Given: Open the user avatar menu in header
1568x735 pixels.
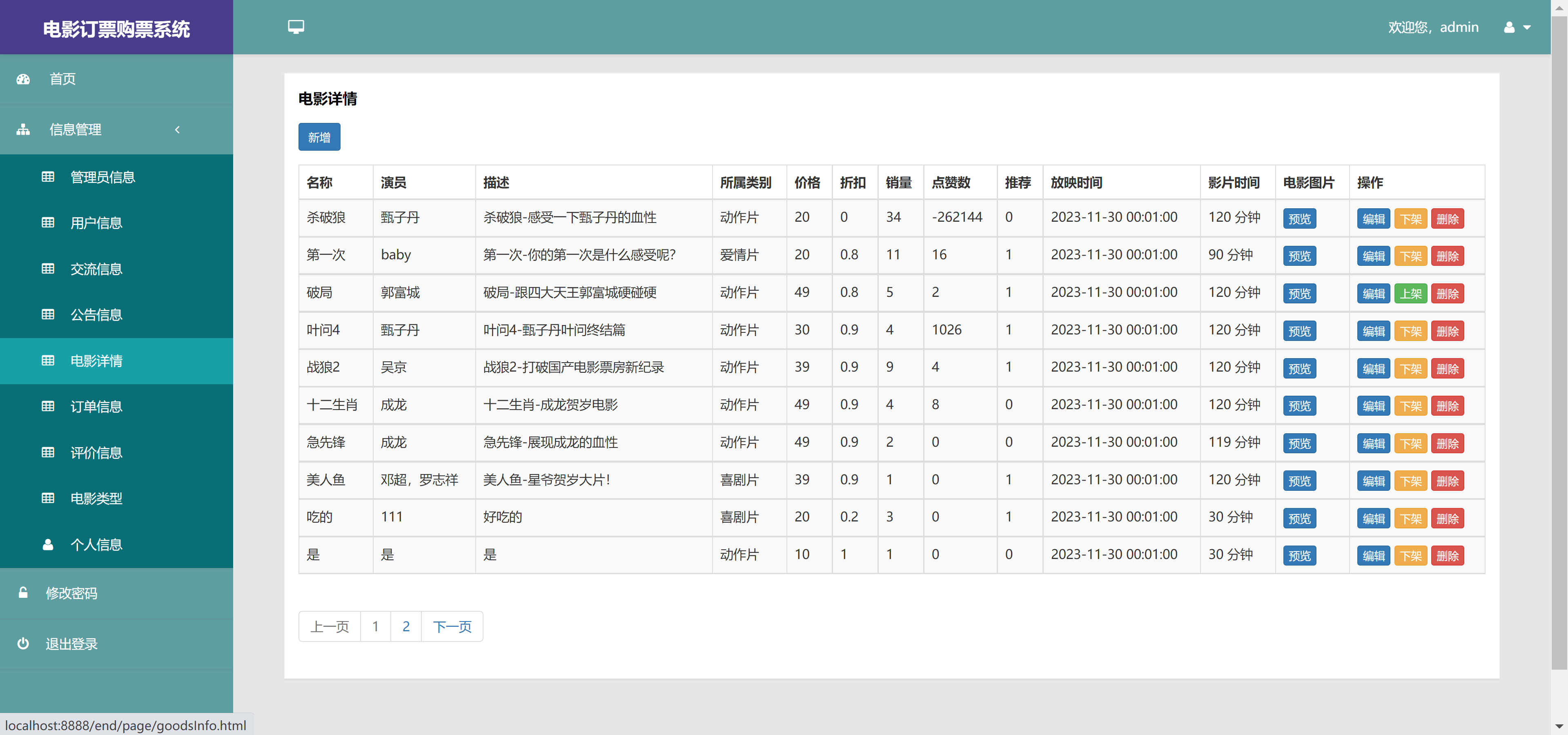Looking at the screenshot, I should click(1509, 27).
